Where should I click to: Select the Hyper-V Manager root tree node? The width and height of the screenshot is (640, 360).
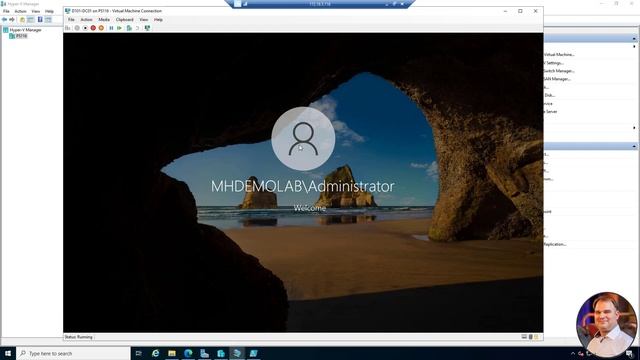[22, 30]
